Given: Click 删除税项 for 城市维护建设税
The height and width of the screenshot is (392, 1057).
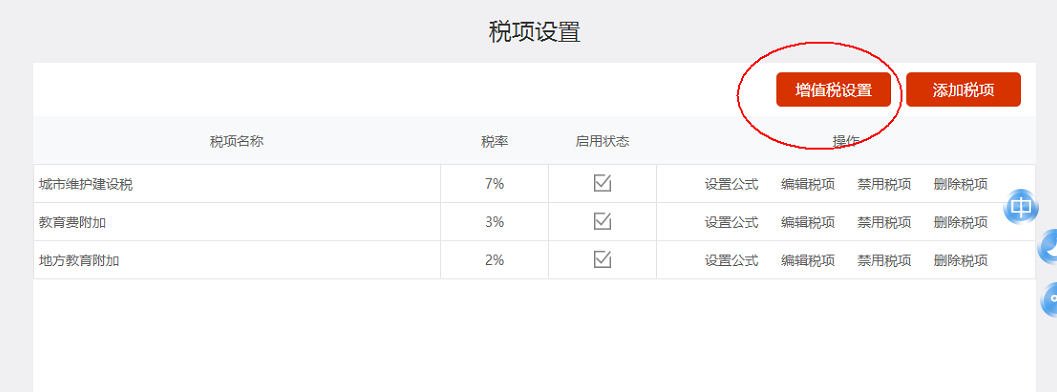Looking at the screenshot, I should (x=961, y=184).
